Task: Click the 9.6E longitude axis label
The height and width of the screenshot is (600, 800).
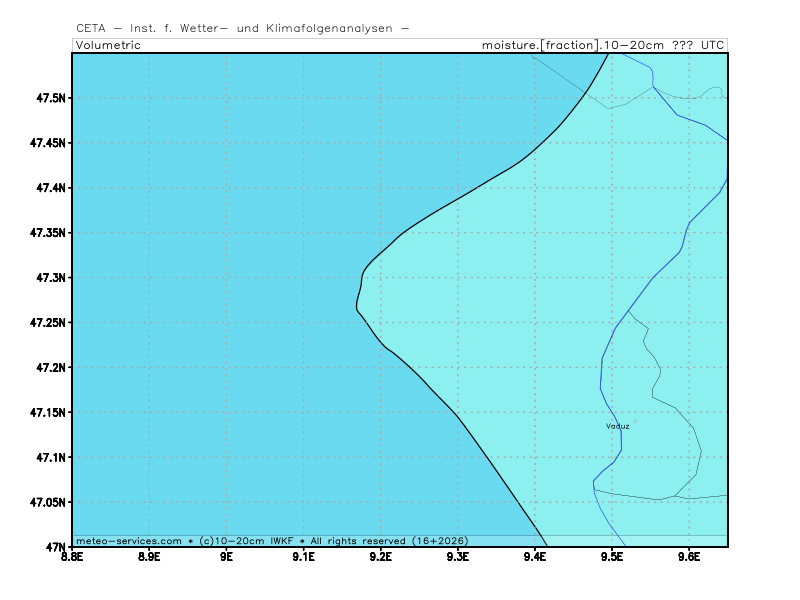Action: [x=688, y=556]
